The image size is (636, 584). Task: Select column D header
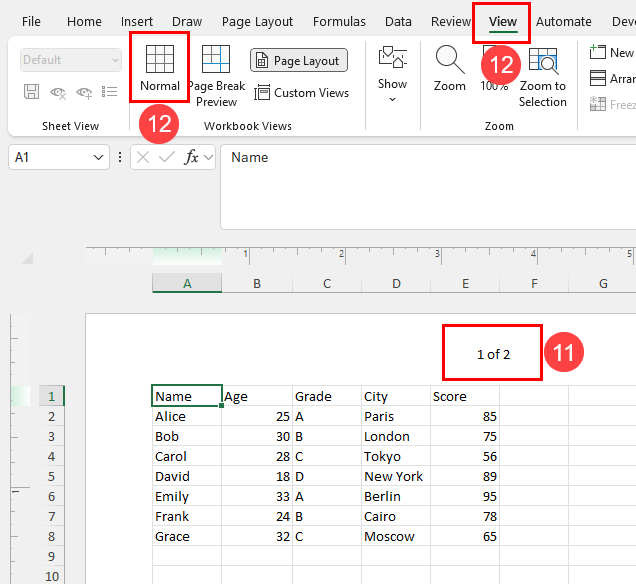point(396,283)
